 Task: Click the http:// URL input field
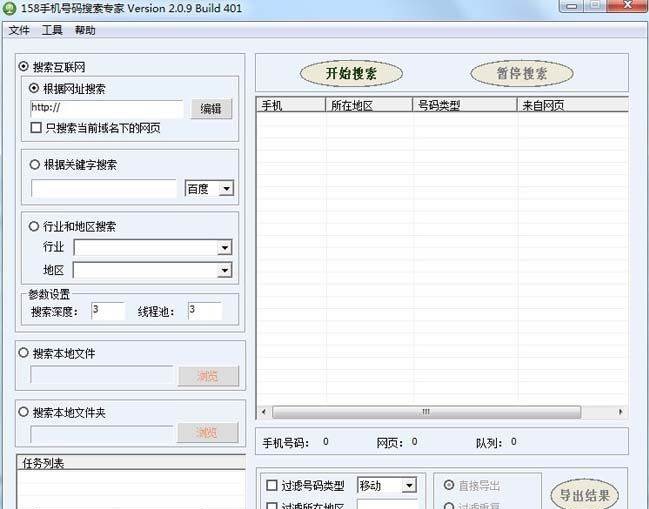[x=106, y=109]
